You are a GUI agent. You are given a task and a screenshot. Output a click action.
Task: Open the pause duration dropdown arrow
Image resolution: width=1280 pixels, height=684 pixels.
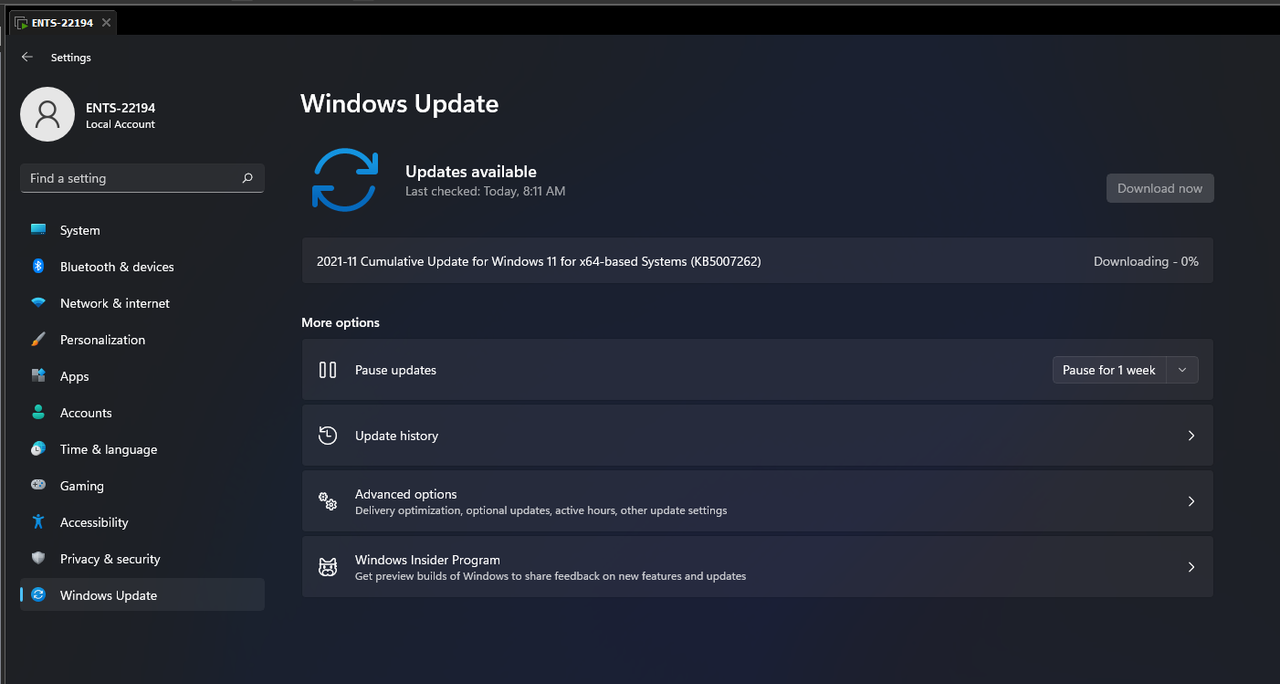click(1182, 370)
